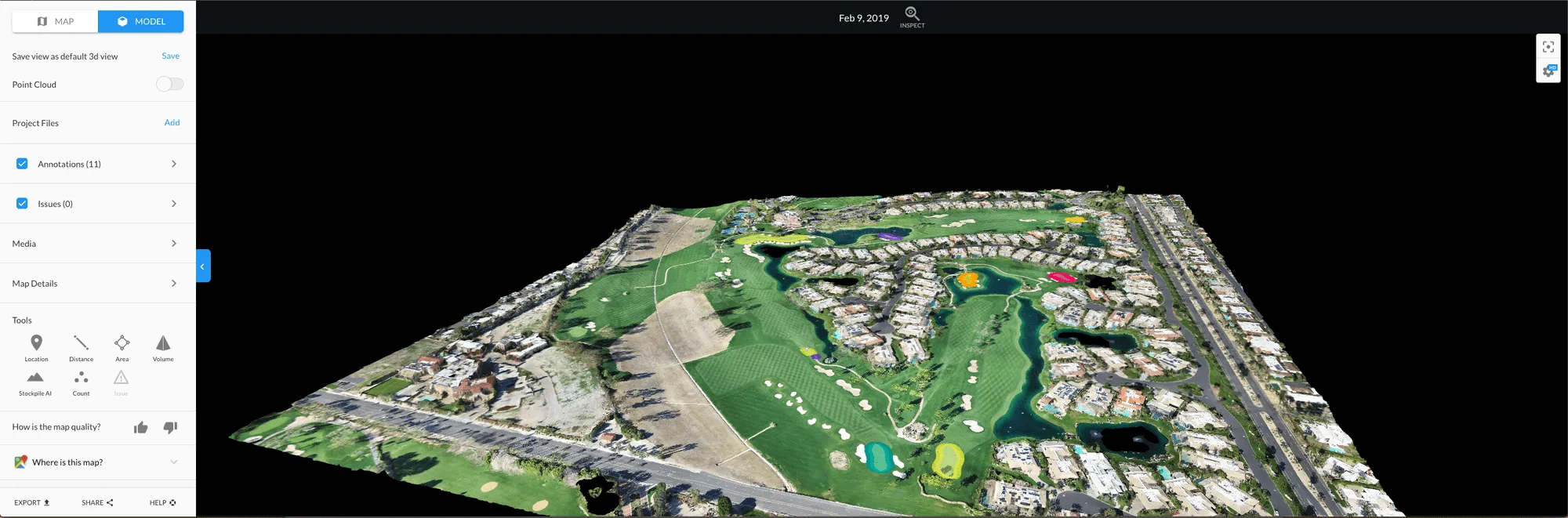
Task: Click Add next to Project Files
Action: tap(172, 122)
